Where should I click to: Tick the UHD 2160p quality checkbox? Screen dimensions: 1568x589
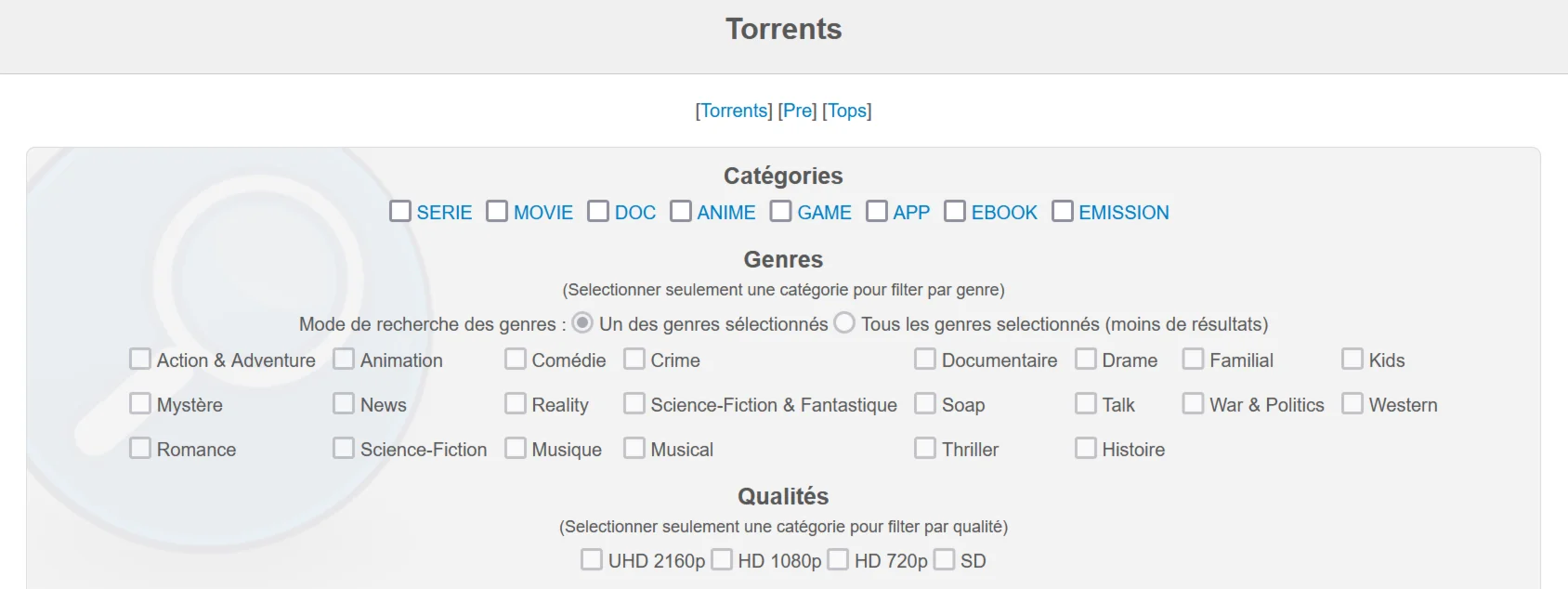[592, 560]
